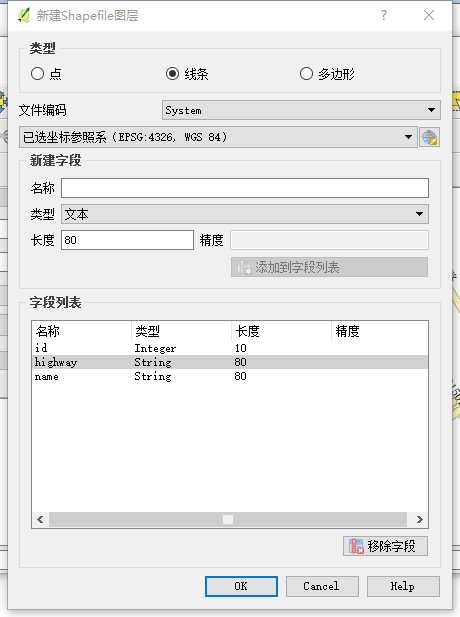Click length value 80 in name row
The height and width of the screenshot is (617, 460).
point(240,376)
